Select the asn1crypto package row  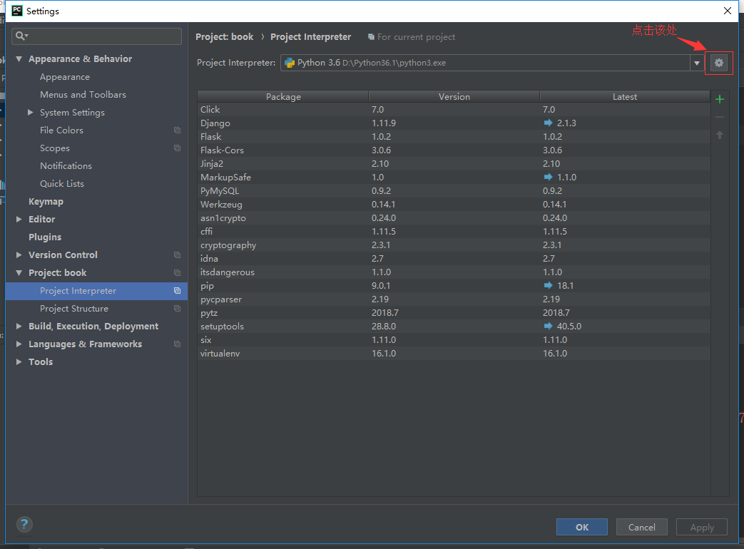coord(454,218)
